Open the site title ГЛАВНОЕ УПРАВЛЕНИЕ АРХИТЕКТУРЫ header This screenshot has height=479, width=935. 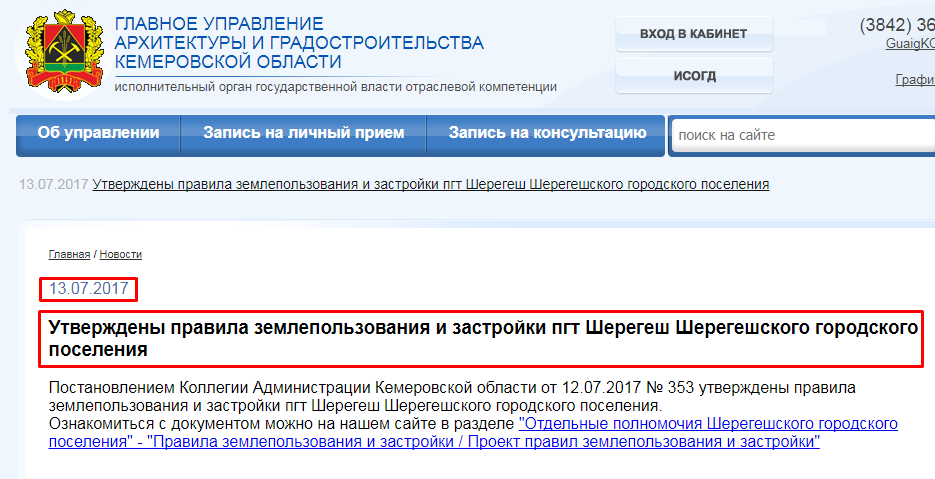pos(299,42)
